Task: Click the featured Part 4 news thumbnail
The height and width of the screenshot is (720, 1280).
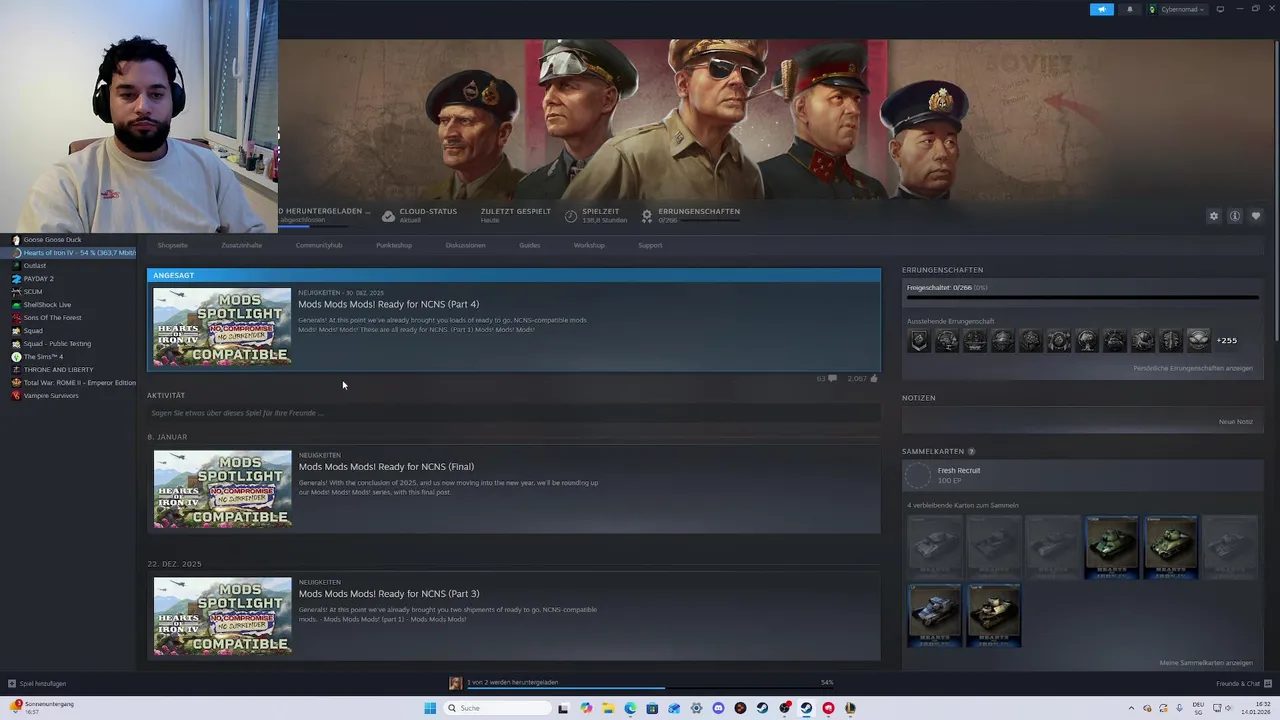Action: pos(222,327)
